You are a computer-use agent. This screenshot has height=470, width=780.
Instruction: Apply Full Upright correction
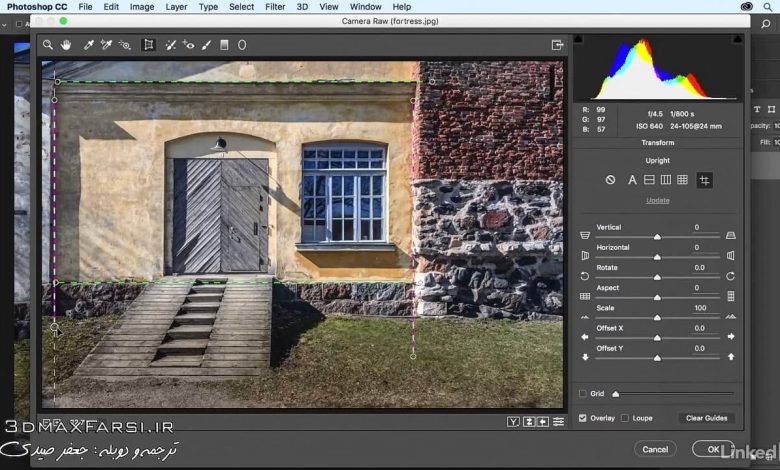tap(682, 180)
